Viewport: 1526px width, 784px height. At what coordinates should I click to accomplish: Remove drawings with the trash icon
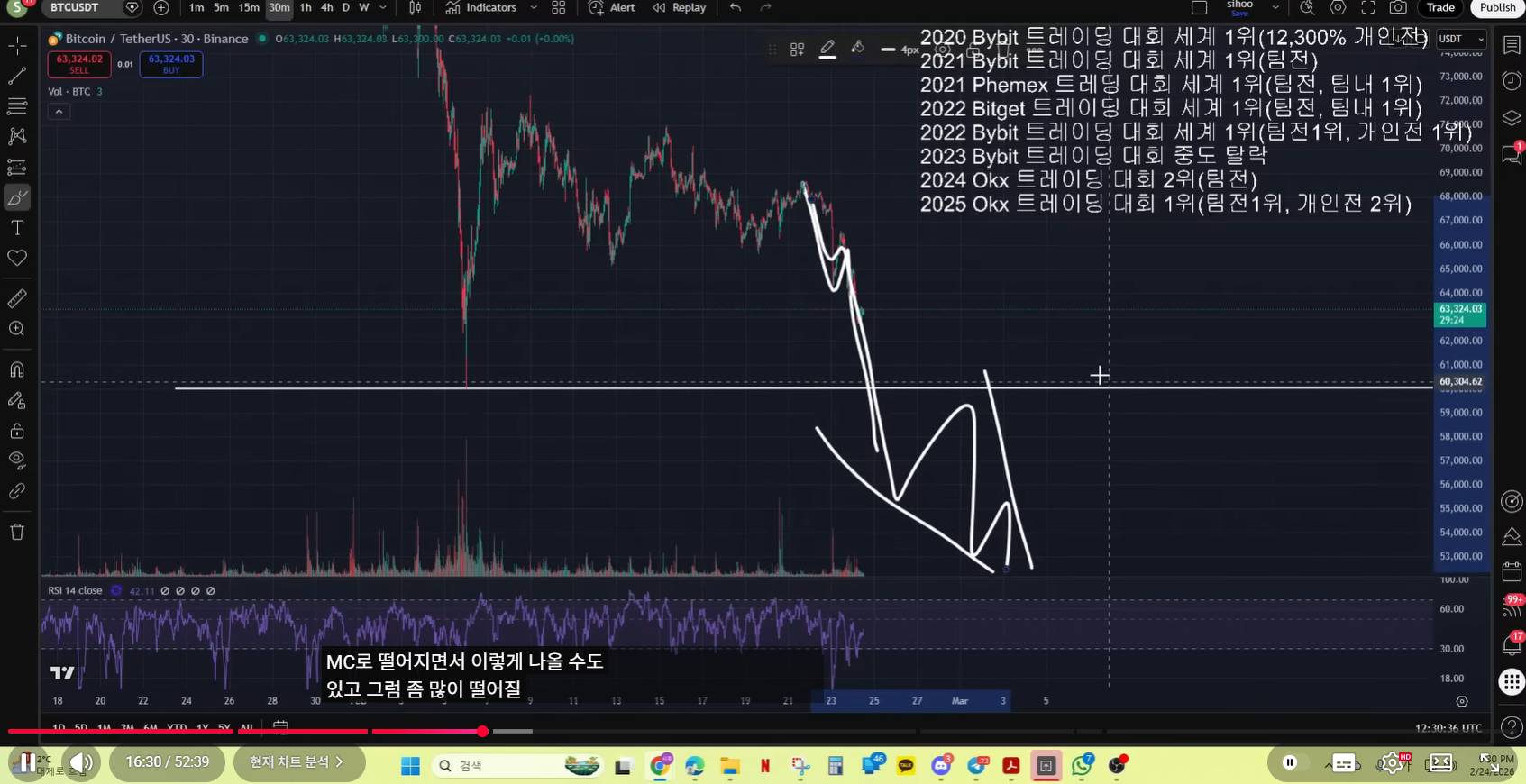pyautogui.click(x=17, y=532)
